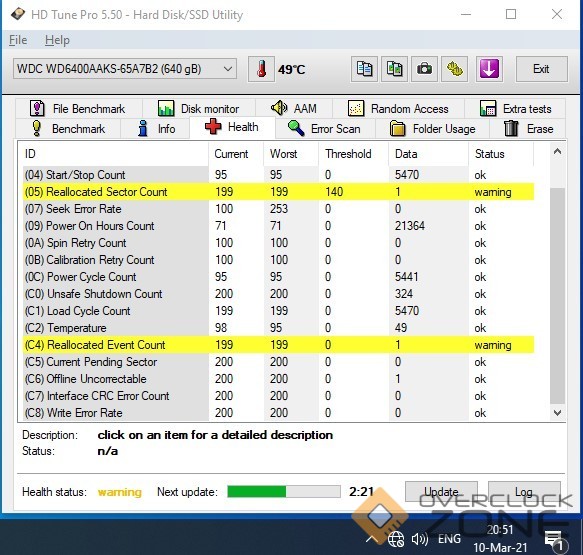Click the Threshold column header

(x=354, y=154)
